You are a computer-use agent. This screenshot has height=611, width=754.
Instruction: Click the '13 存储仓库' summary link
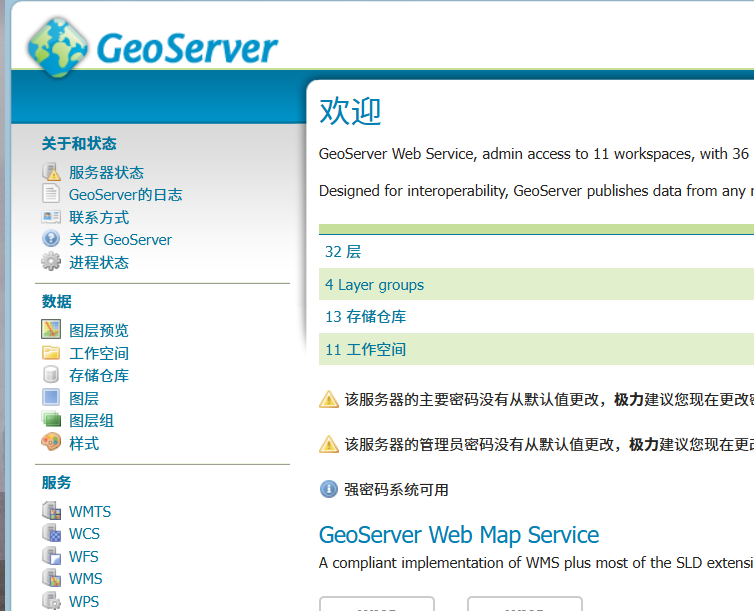pyautogui.click(x=365, y=316)
